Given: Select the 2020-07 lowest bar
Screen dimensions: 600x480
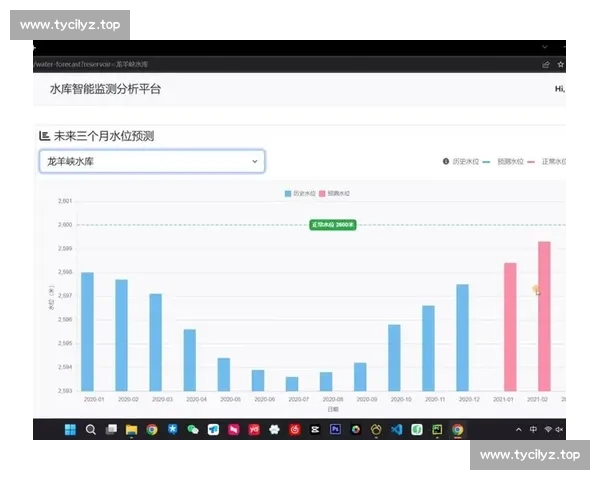Looking at the screenshot, I should (x=292, y=384).
